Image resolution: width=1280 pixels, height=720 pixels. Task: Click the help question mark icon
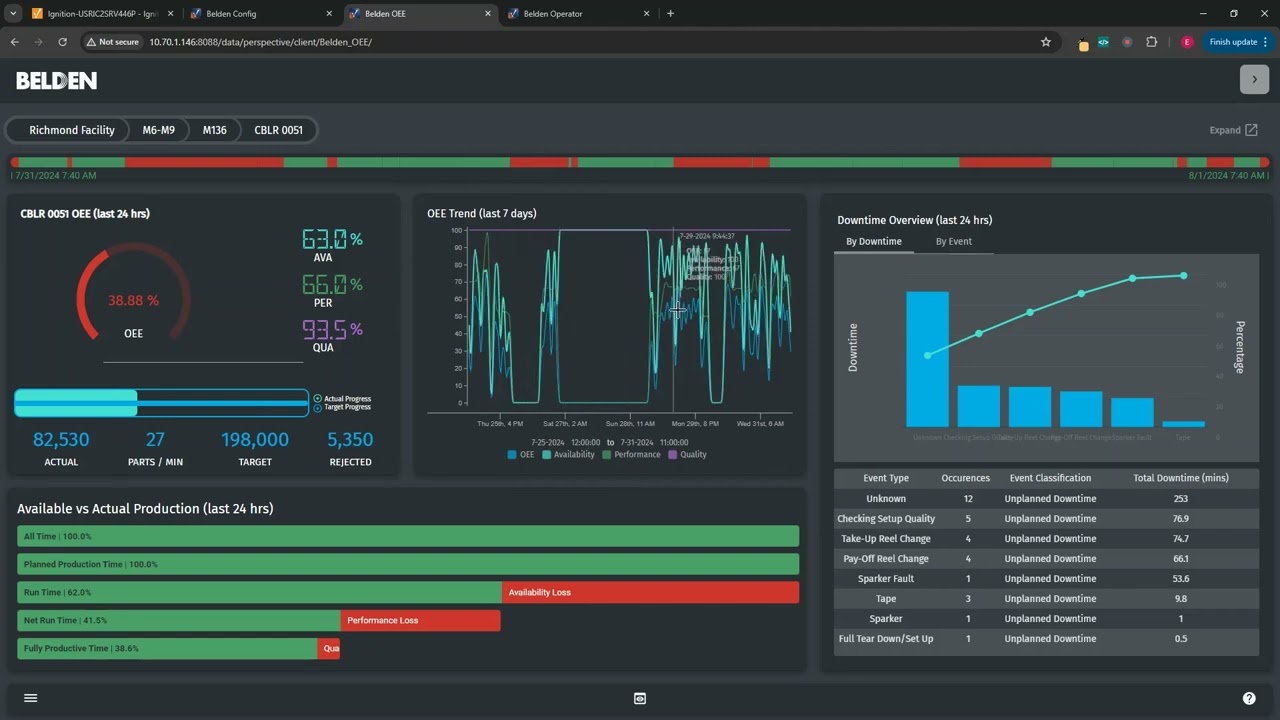1249,698
